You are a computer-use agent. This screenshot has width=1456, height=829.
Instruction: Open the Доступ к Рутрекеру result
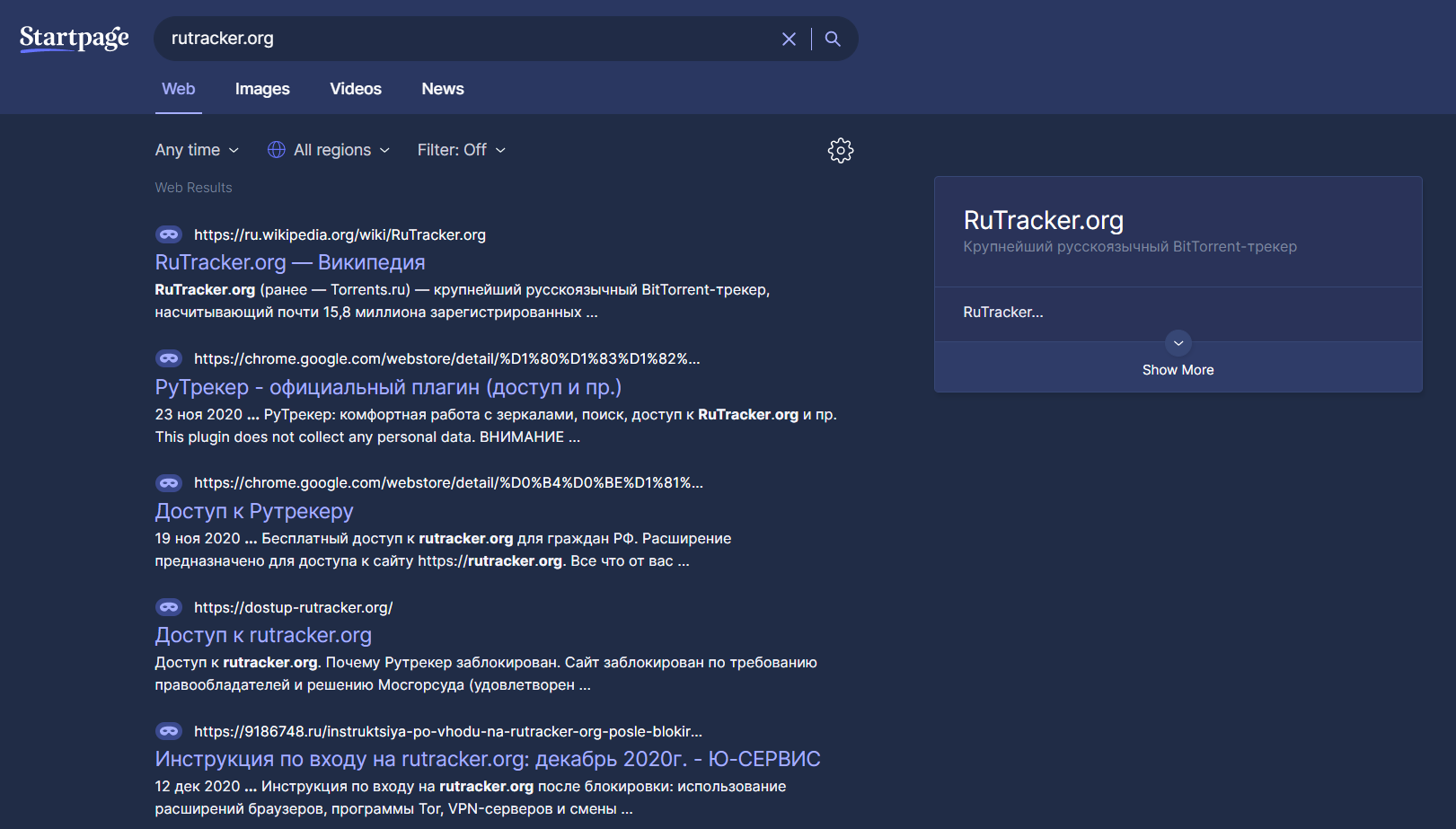point(254,511)
